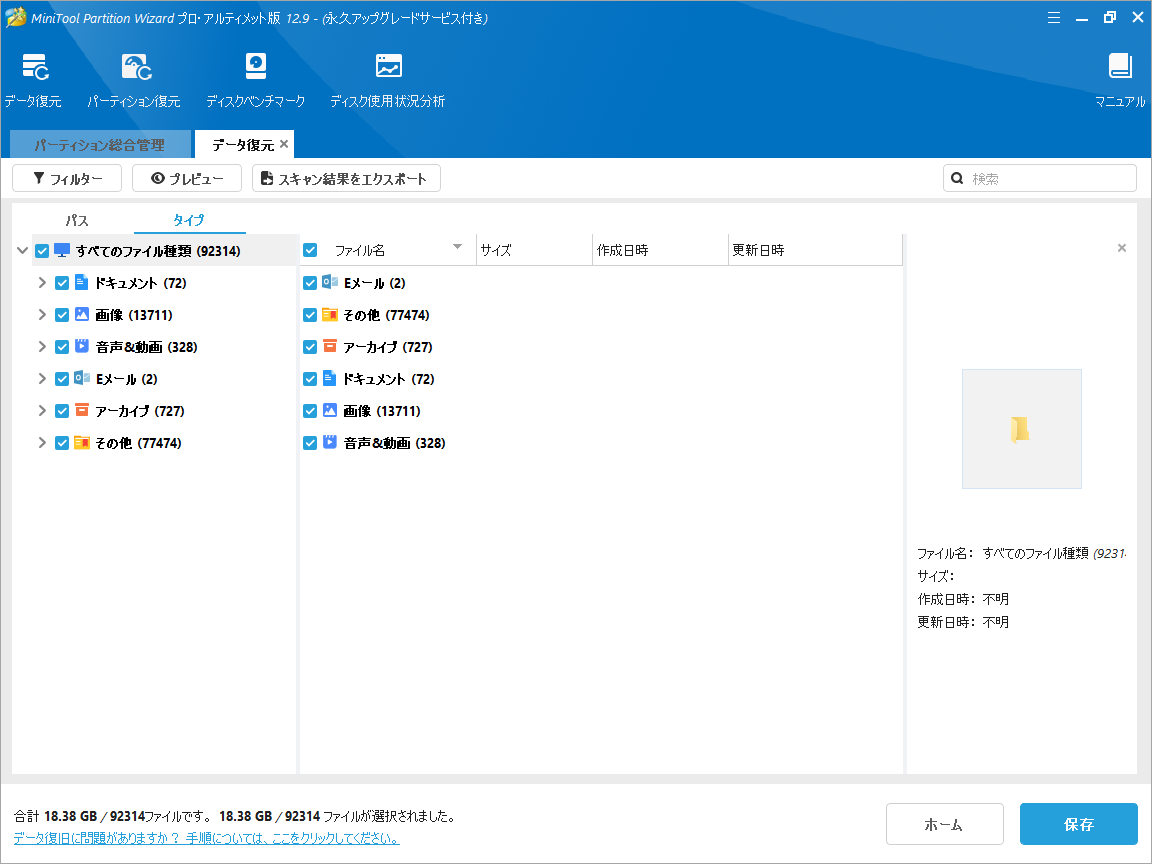Expand the 音声&動画 tree node
Screen dimensions: 1152x864
[42, 347]
